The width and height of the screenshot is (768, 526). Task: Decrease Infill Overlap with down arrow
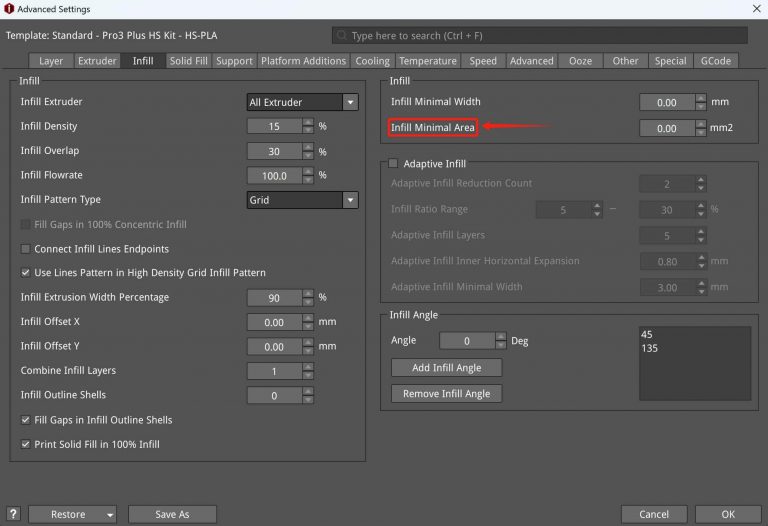(309, 156)
